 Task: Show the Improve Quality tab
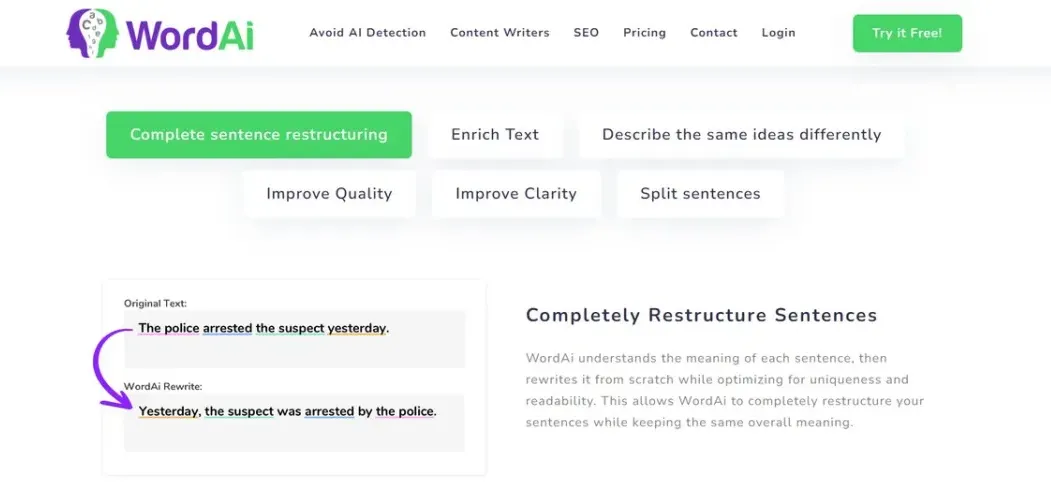pos(329,194)
